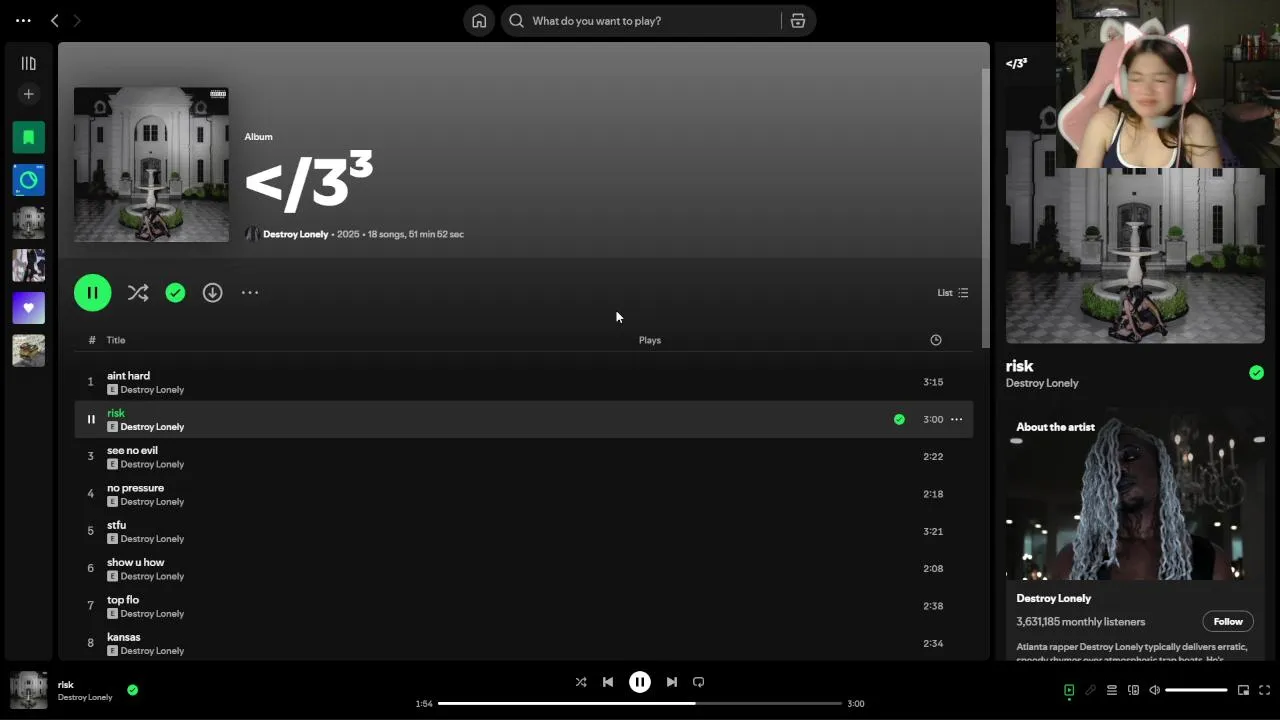Open the Browse icon in search bar
Screen dimensions: 1280x720
coord(798,20)
